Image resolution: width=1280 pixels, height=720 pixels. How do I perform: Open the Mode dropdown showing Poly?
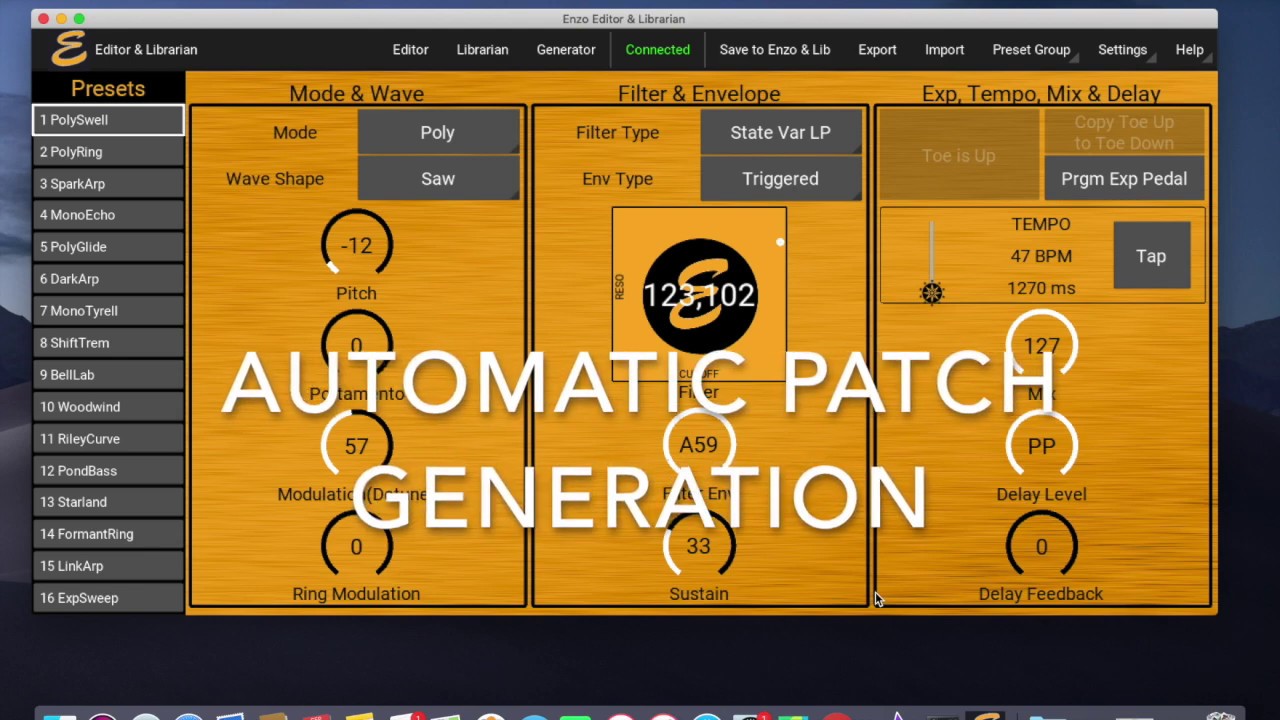[438, 132]
